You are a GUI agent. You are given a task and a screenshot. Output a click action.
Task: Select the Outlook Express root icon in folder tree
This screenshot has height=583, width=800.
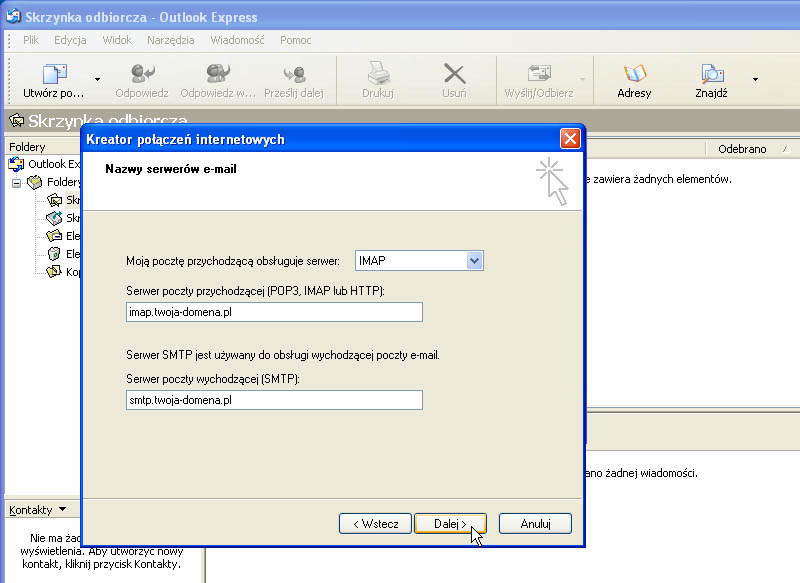tap(16, 164)
